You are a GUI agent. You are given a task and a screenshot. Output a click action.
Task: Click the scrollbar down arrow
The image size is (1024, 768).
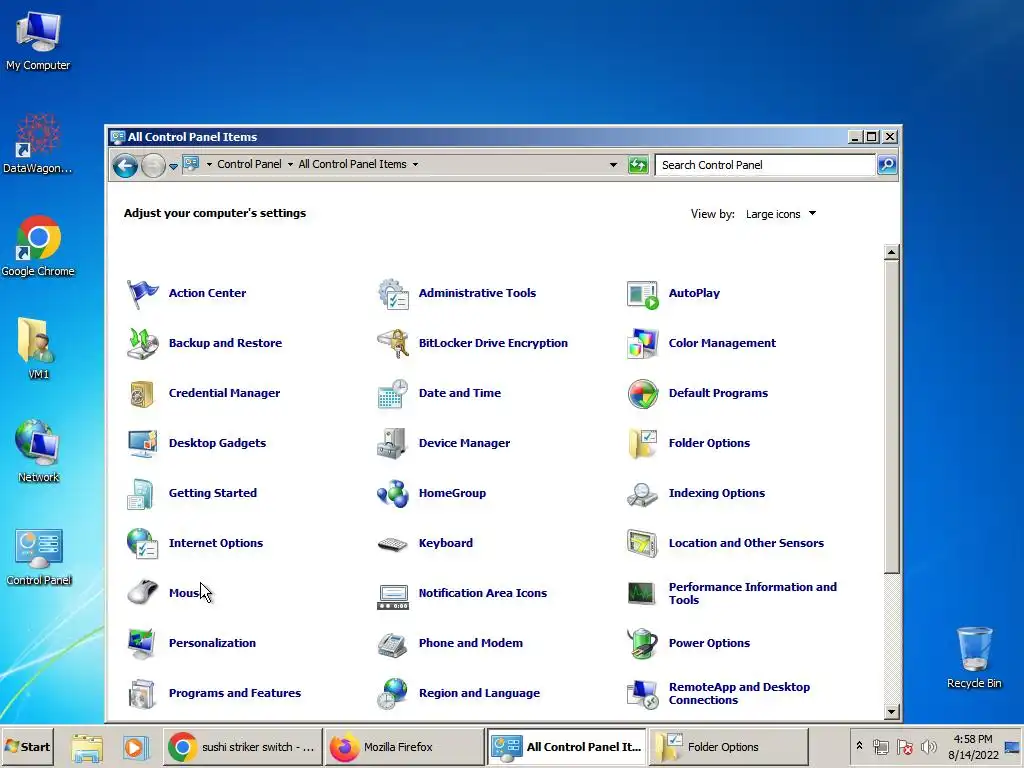(891, 712)
